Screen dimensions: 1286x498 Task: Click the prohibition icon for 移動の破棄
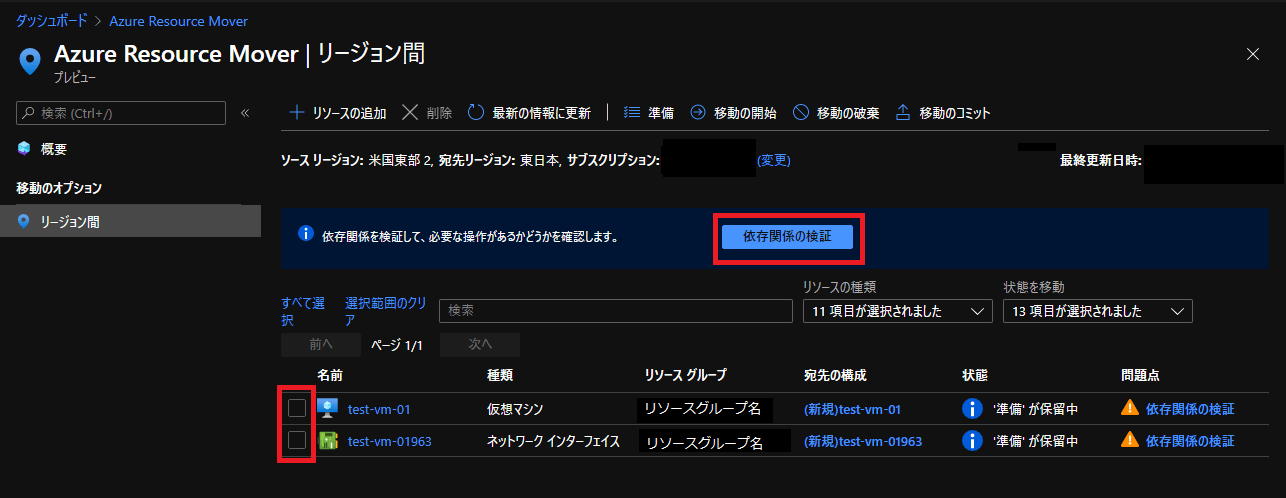tap(801, 113)
